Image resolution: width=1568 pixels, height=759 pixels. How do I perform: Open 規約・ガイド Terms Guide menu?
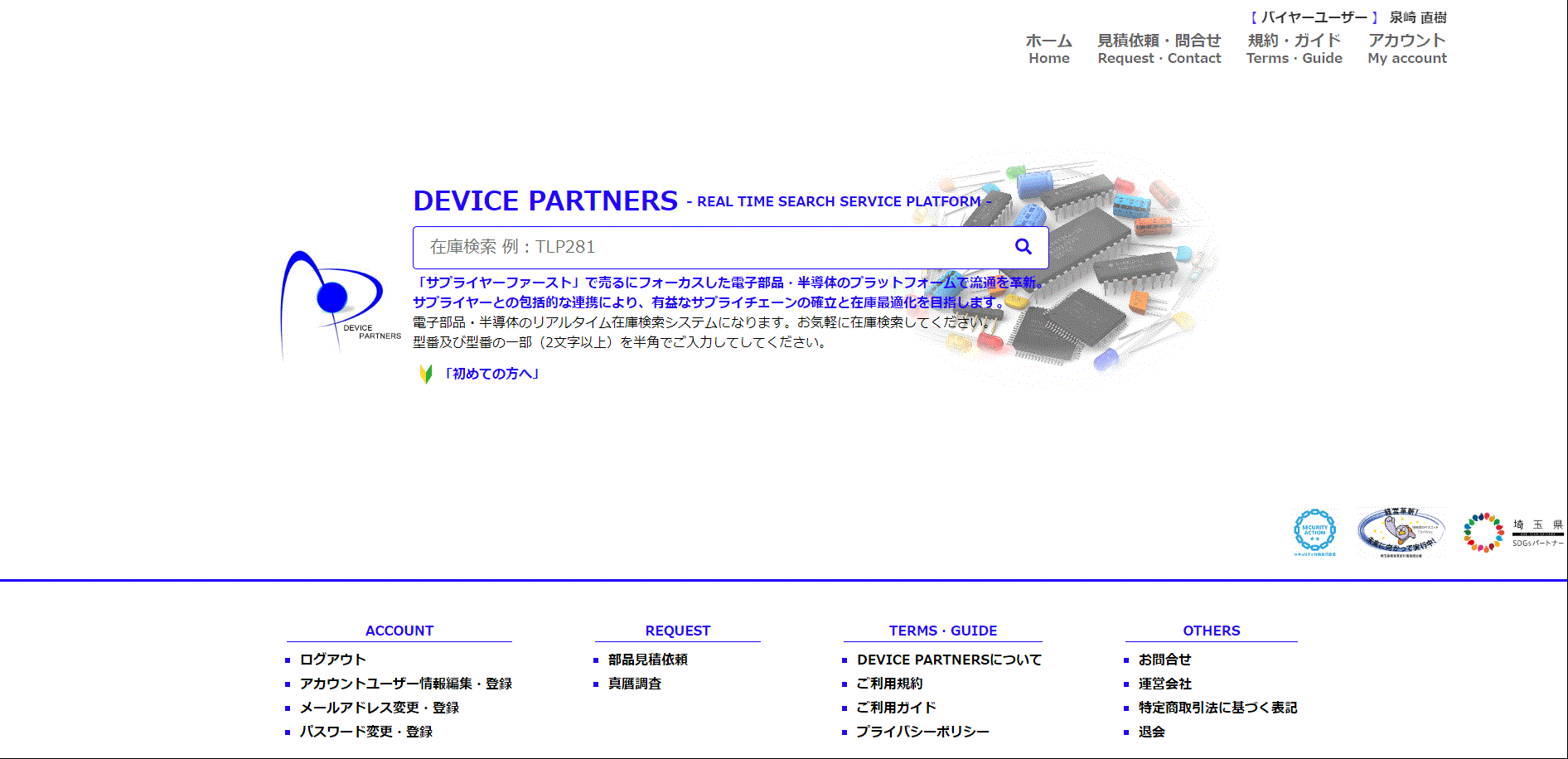click(x=1295, y=49)
